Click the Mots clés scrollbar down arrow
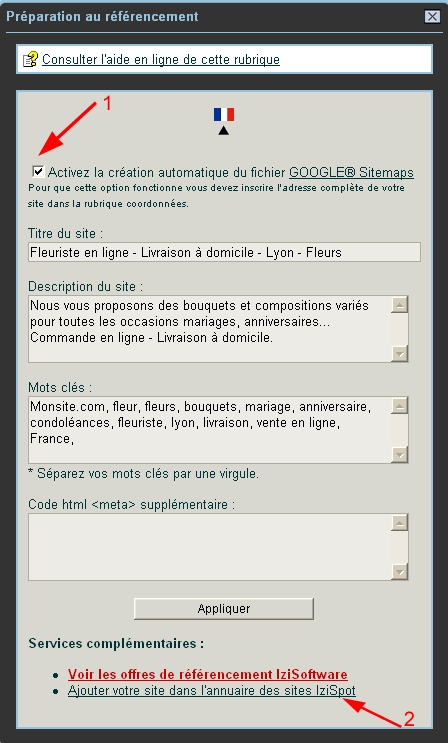Image resolution: width=448 pixels, height=743 pixels. click(400, 454)
